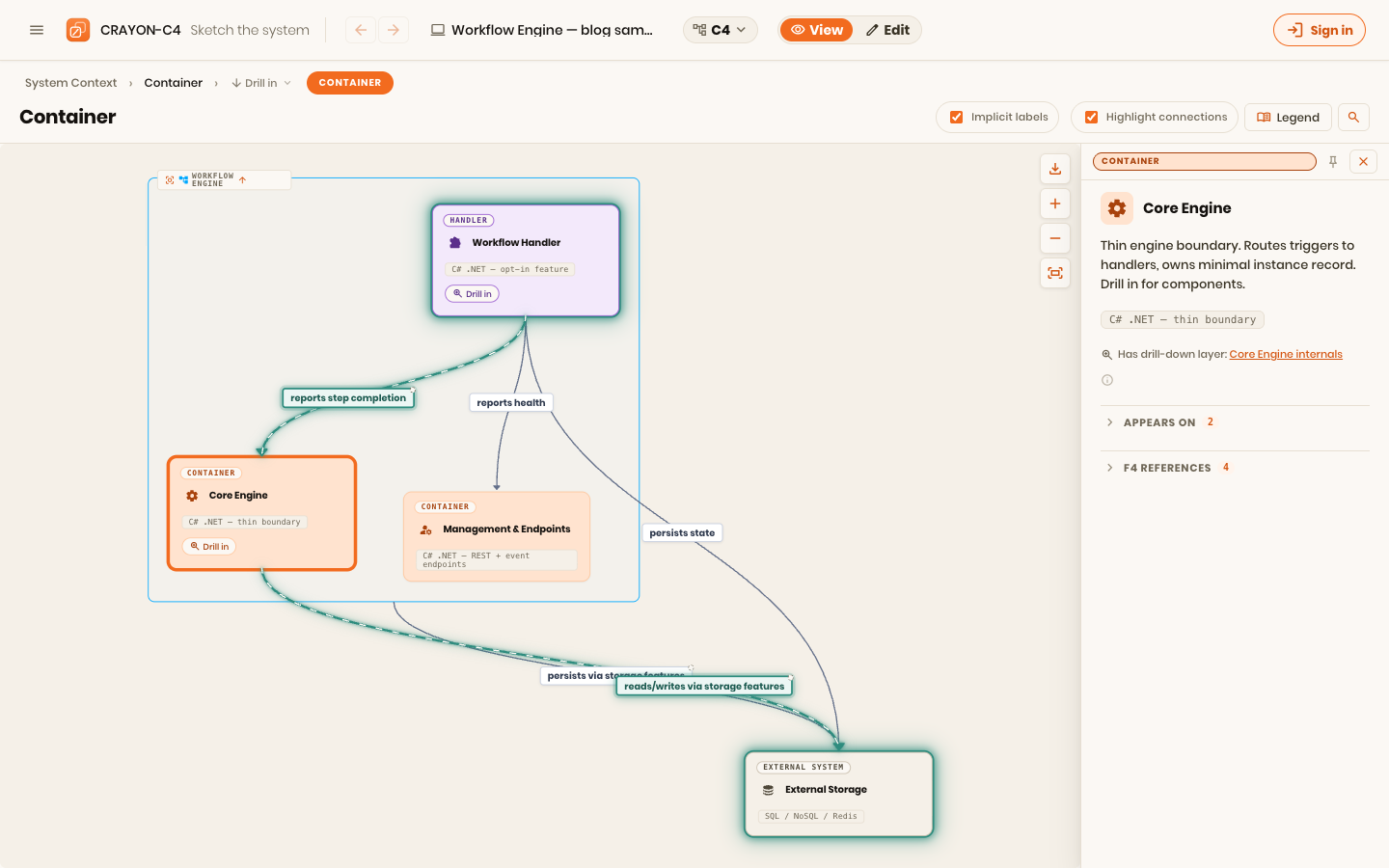
Task: Close the Core Engine details panel
Action: pyautogui.click(x=1363, y=161)
